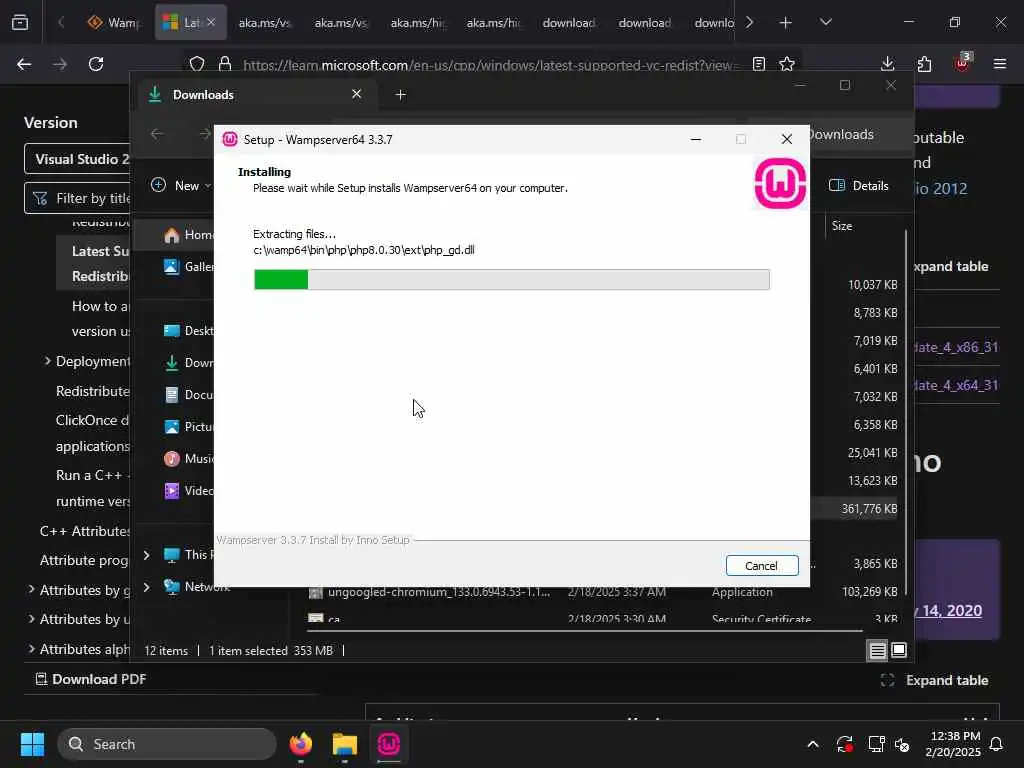The width and height of the screenshot is (1024, 768).
Task: Toggle Details pane in File Explorer
Action: pyautogui.click(x=859, y=185)
